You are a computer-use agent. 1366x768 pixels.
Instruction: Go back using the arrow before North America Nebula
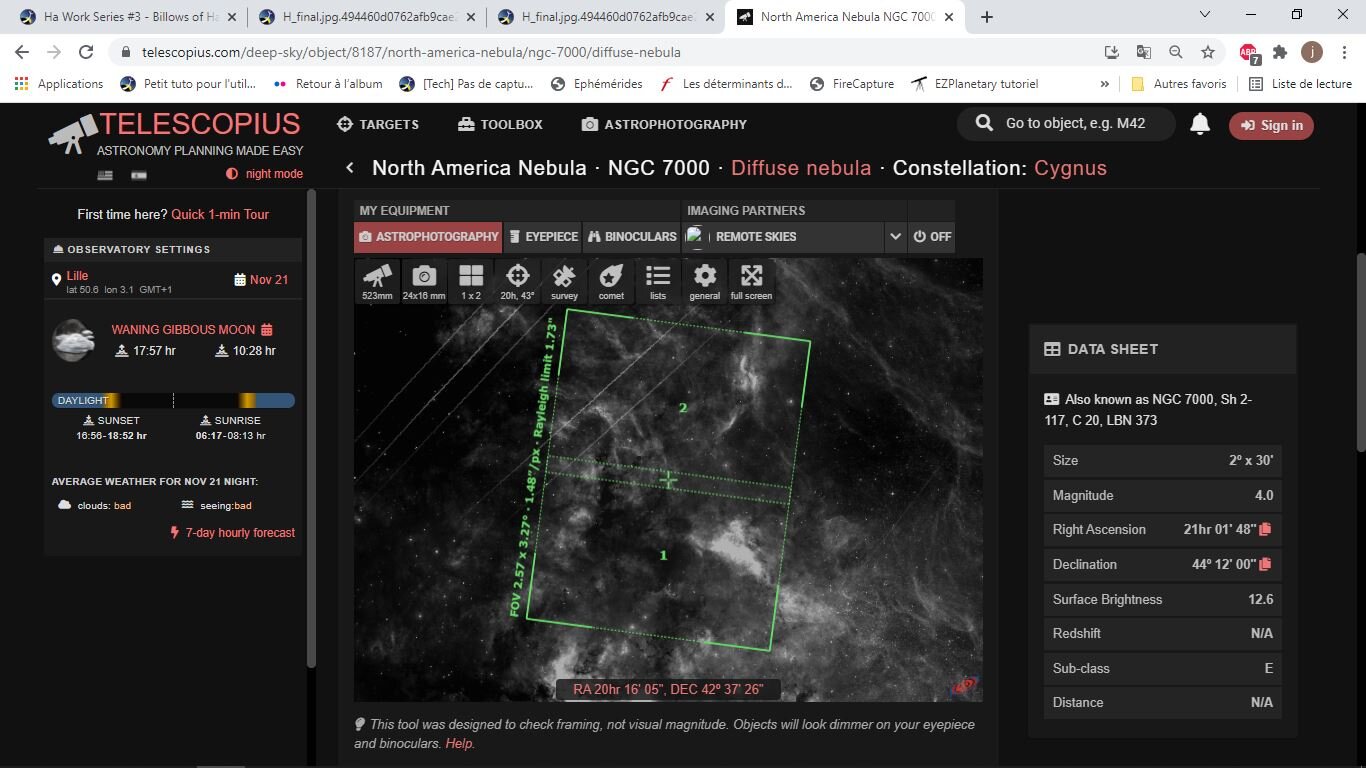[x=350, y=168]
